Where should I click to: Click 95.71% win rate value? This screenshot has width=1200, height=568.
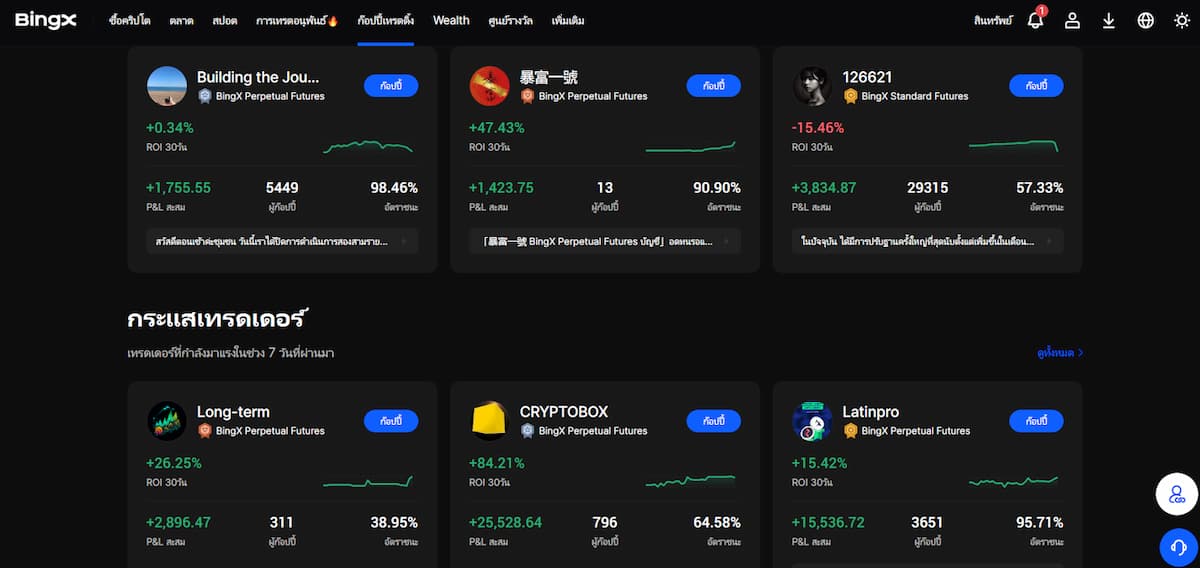[x=1039, y=523]
